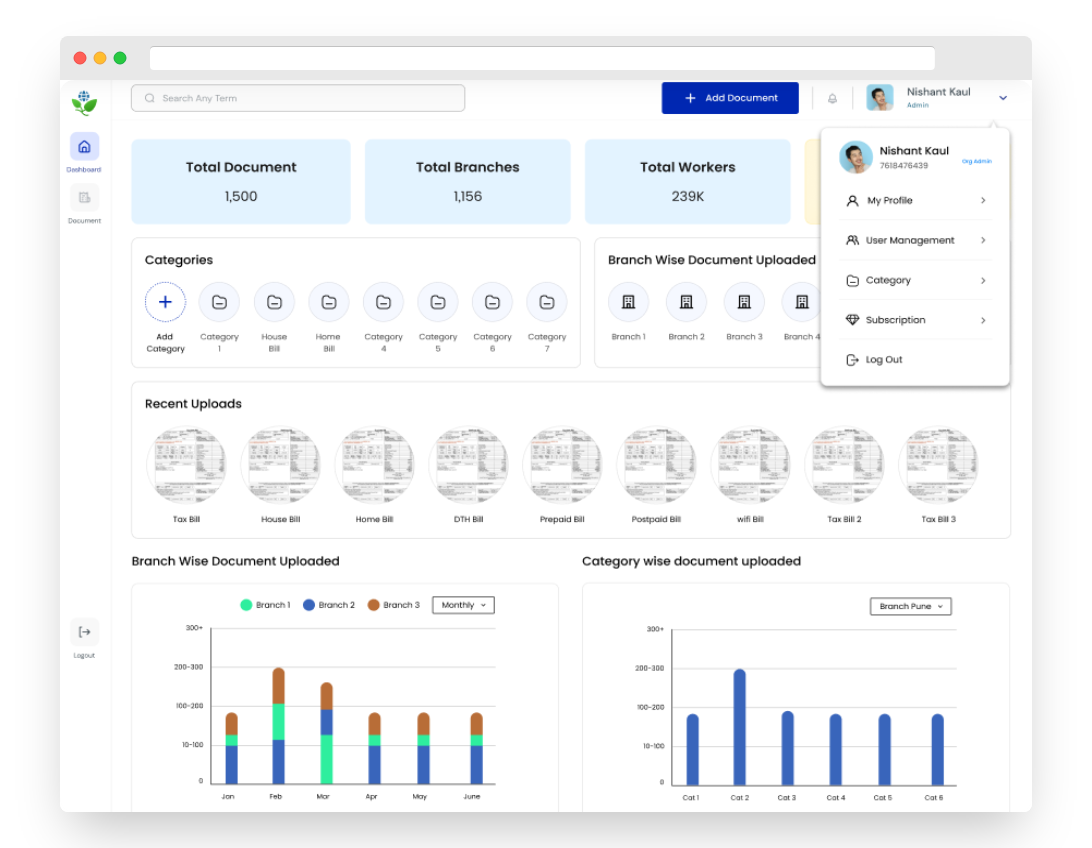Open the Category 7 folder icon

pos(547,302)
